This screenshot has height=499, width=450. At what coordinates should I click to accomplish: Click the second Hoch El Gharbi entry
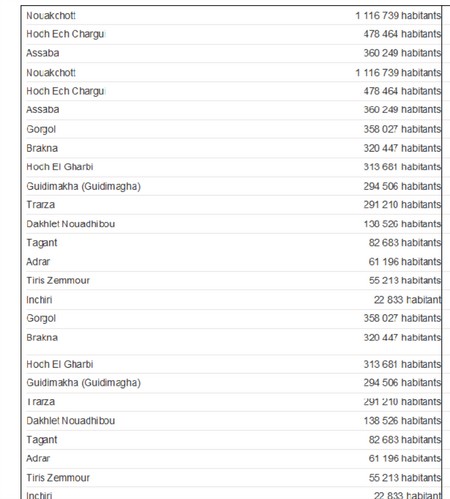(60, 364)
